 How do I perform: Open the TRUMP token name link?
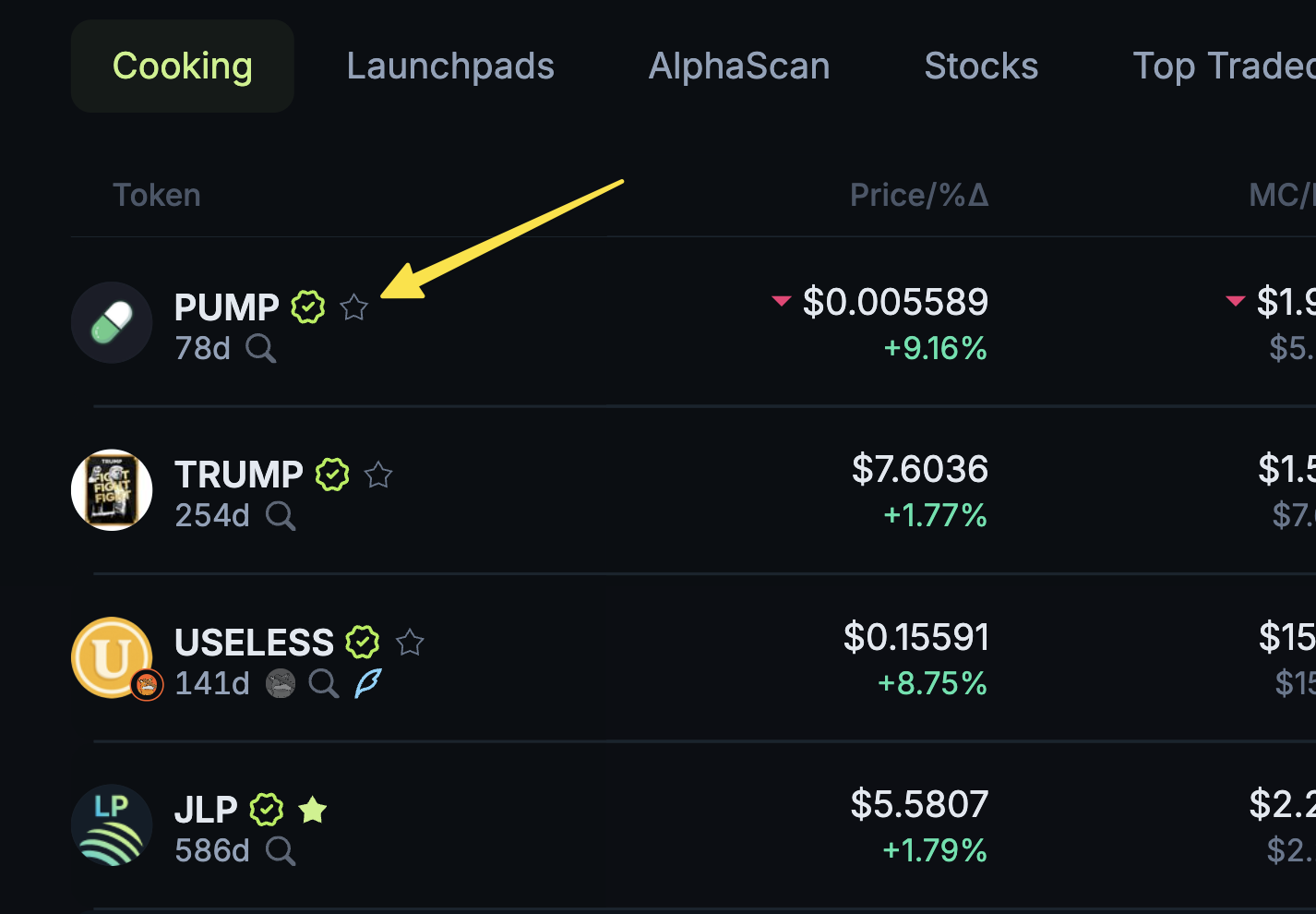239,475
